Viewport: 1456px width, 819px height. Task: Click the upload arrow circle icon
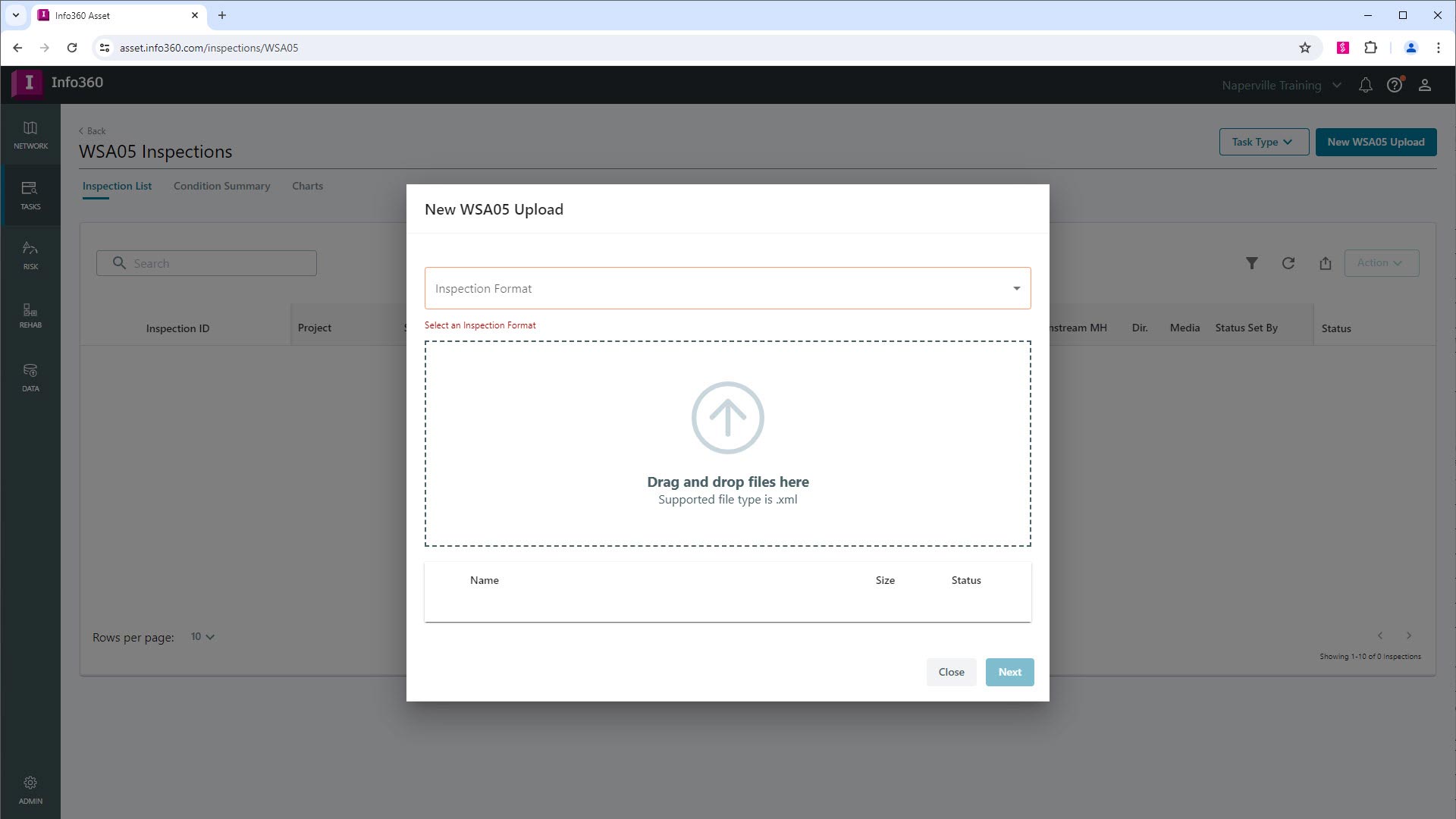tap(727, 417)
